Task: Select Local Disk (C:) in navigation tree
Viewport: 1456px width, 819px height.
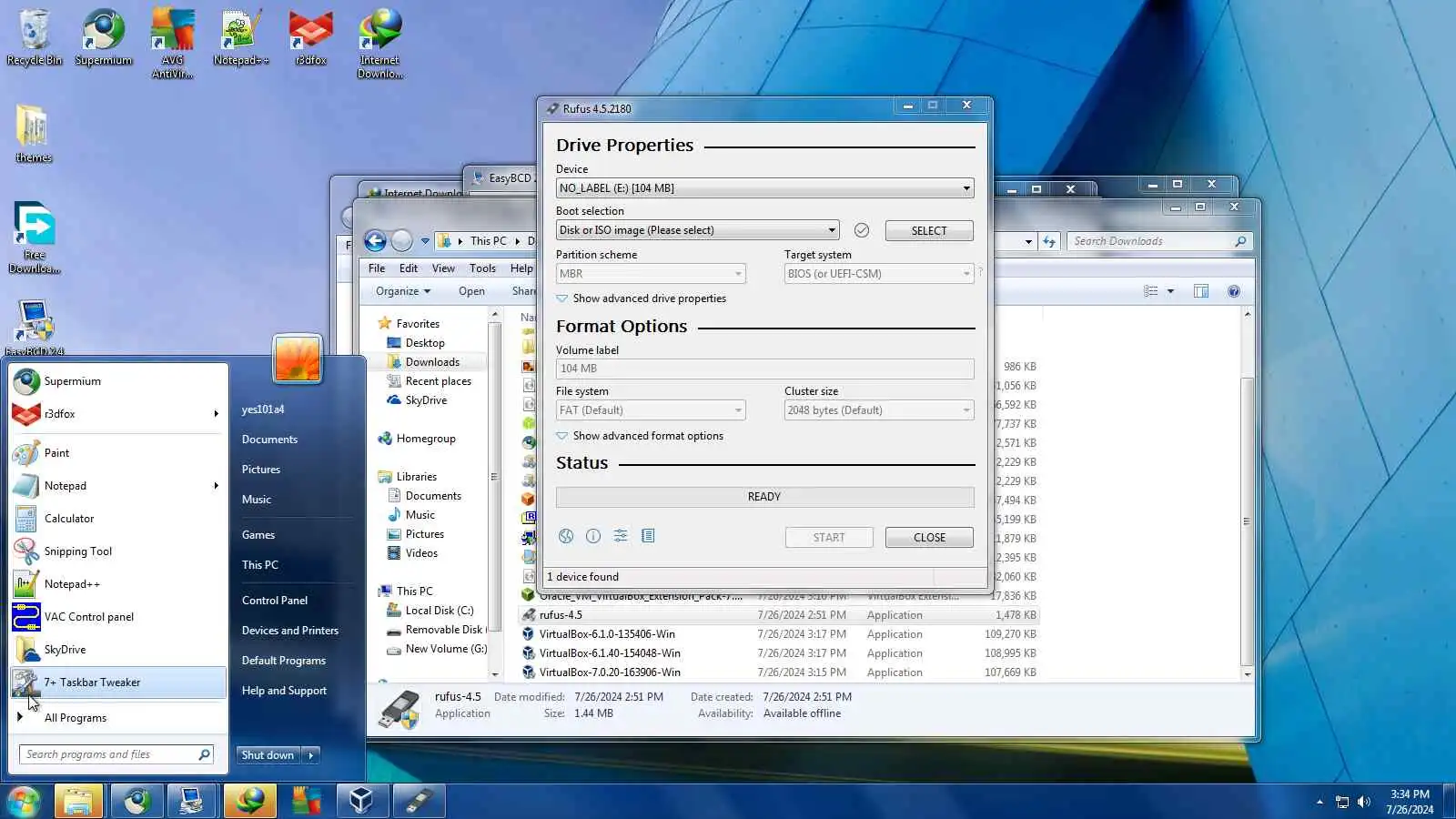Action: point(439,611)
